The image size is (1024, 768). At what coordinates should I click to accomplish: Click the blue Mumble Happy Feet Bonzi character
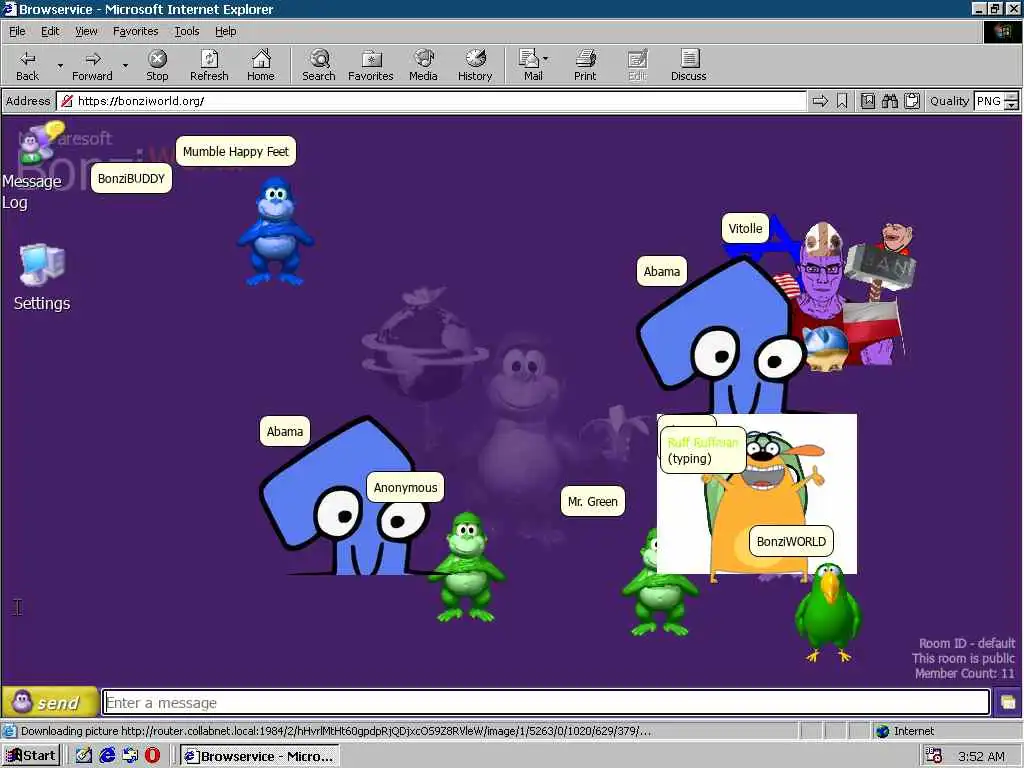[x=276, y=231]
